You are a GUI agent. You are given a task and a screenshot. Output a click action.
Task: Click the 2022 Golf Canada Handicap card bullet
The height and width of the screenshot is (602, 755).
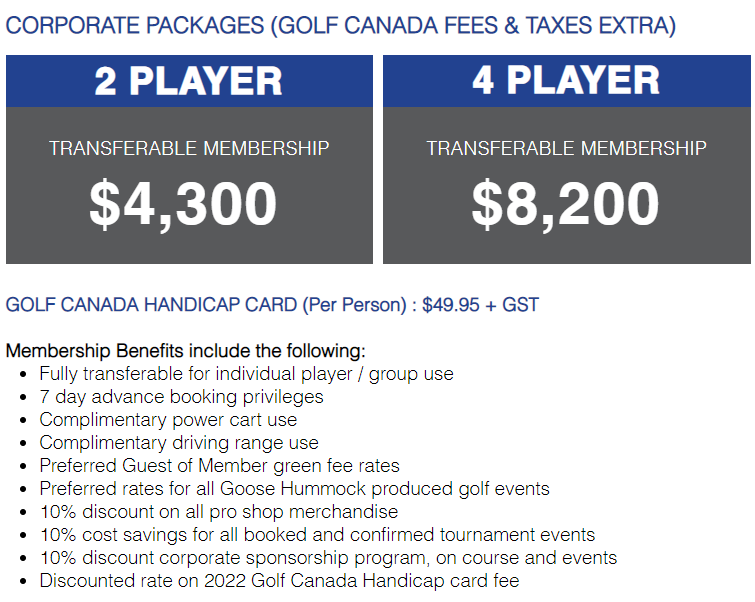click(x=279, y=581)
